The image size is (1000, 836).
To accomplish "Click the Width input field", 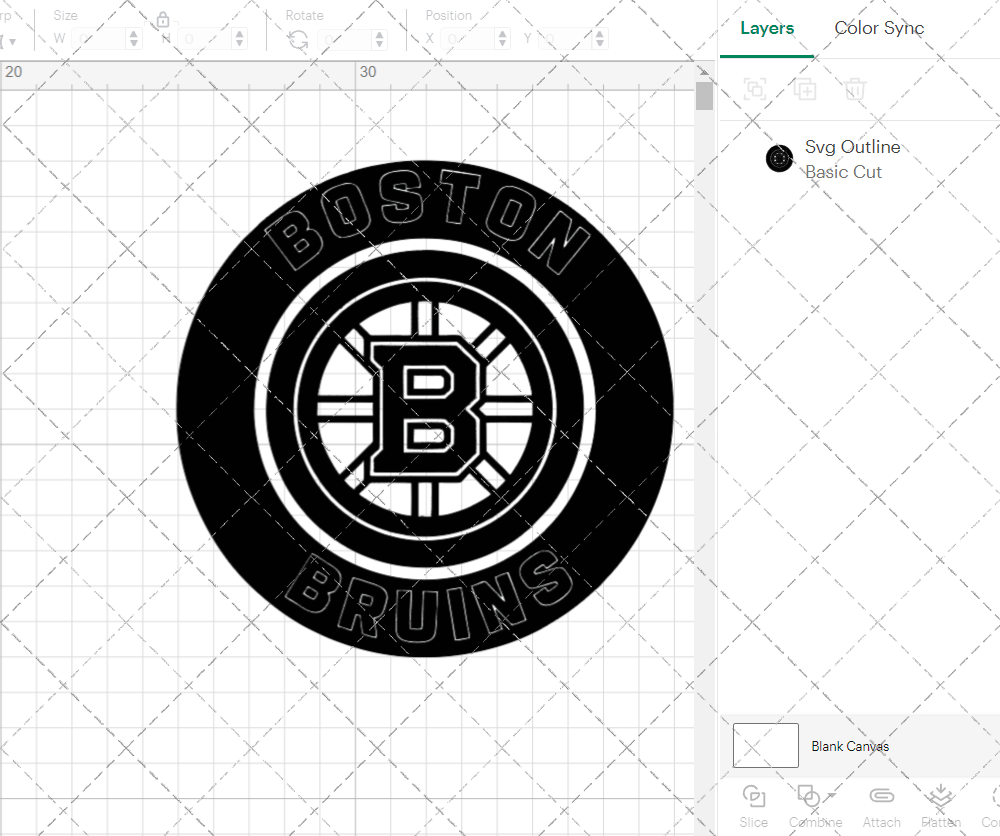I will 99,39.
